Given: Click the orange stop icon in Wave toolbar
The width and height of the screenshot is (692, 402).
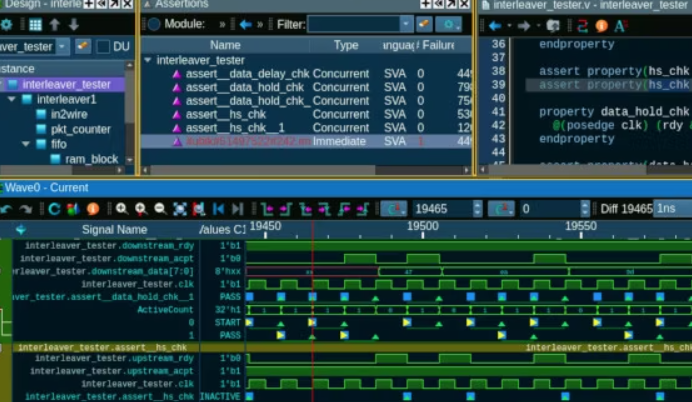Looking at the screenshot, I should [93, 209].
